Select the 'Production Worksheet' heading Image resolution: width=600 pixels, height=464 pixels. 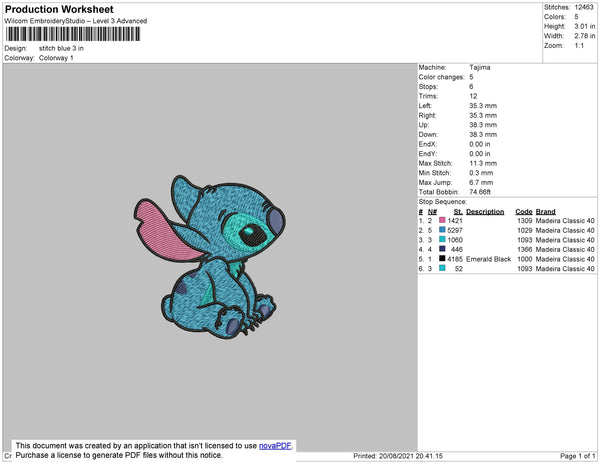pyautogui.click(x=59, y=9)
